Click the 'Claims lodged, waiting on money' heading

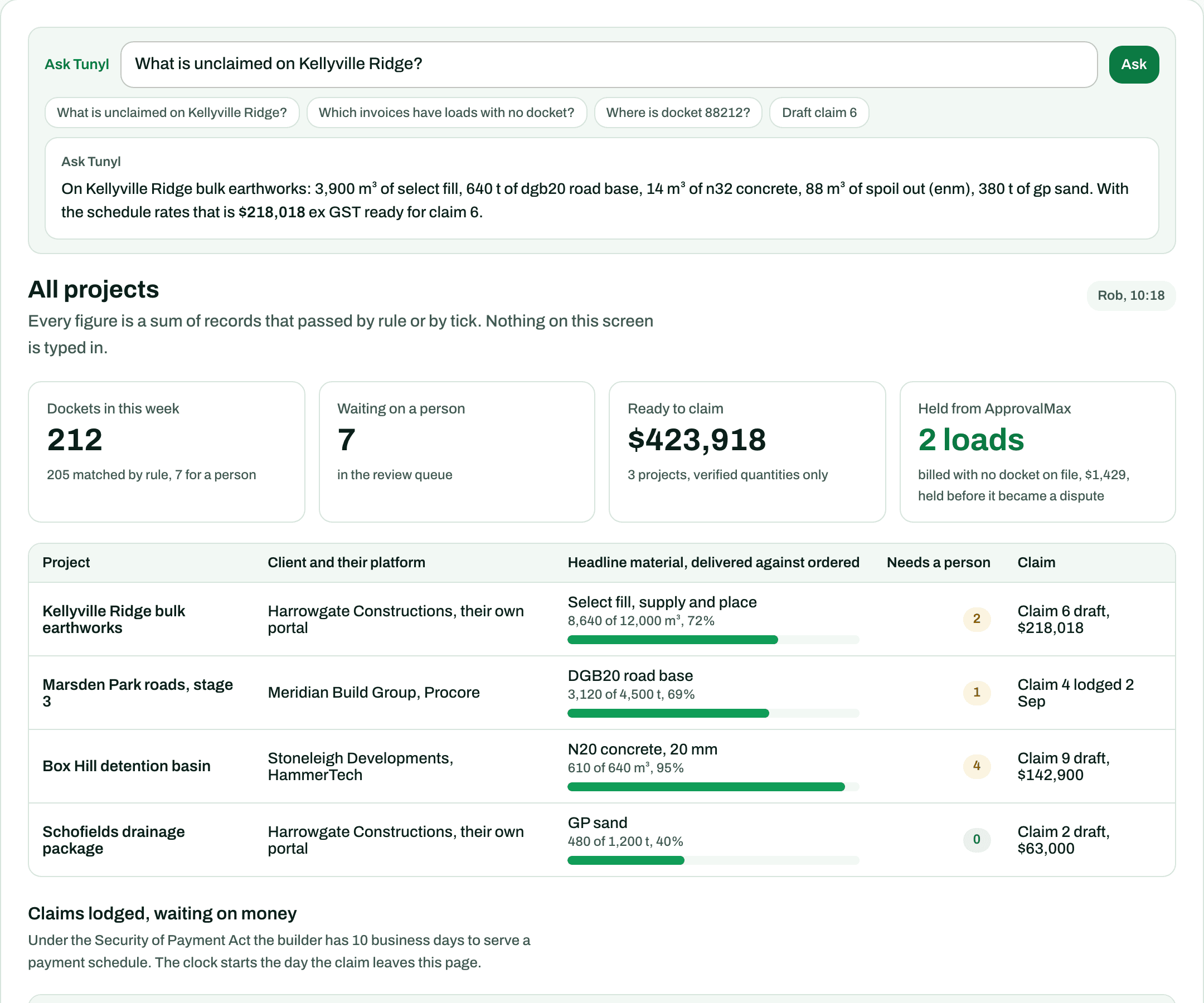click(162, 914)
